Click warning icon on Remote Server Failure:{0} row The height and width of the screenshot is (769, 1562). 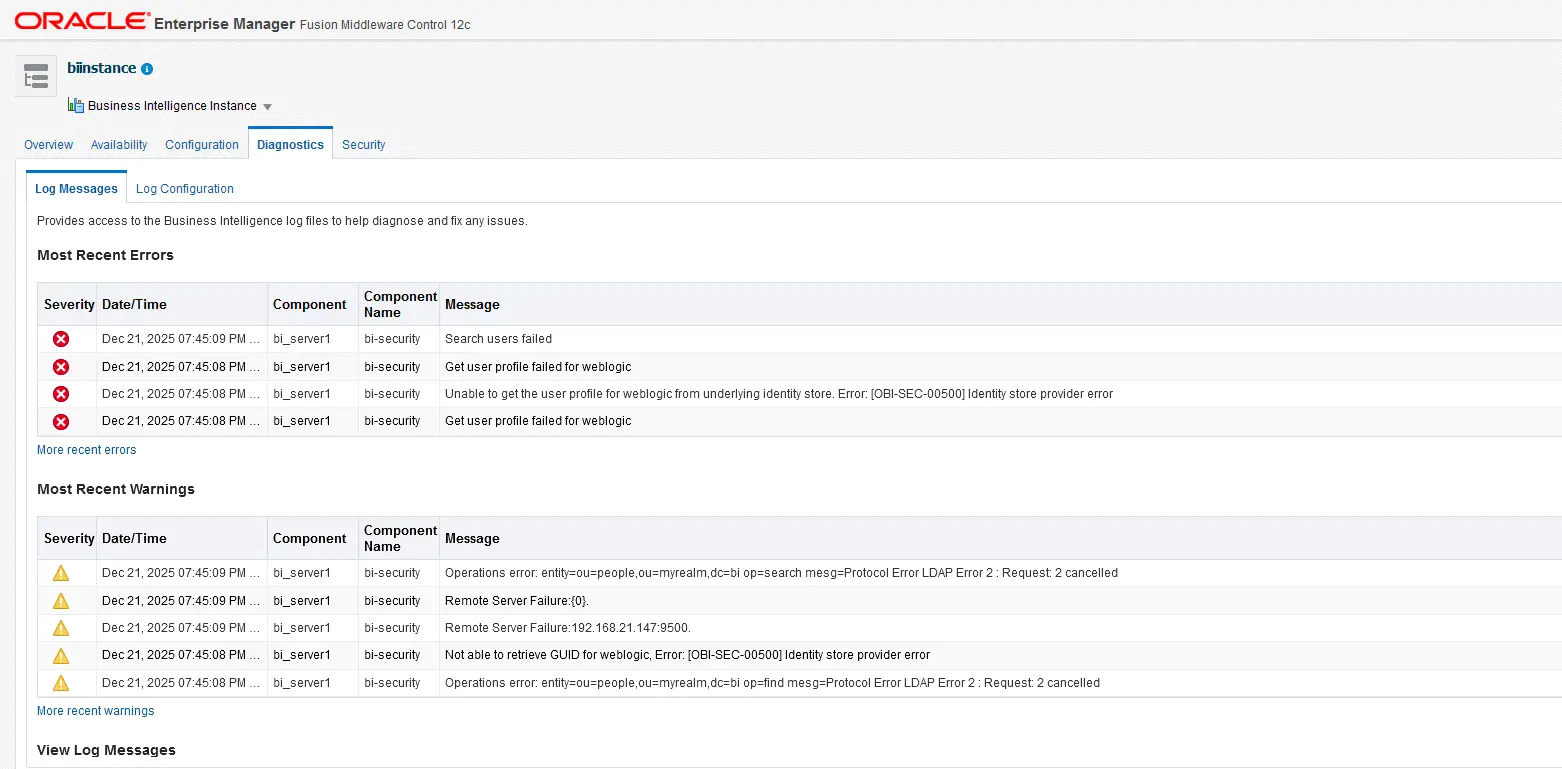[x=61, y=600]
